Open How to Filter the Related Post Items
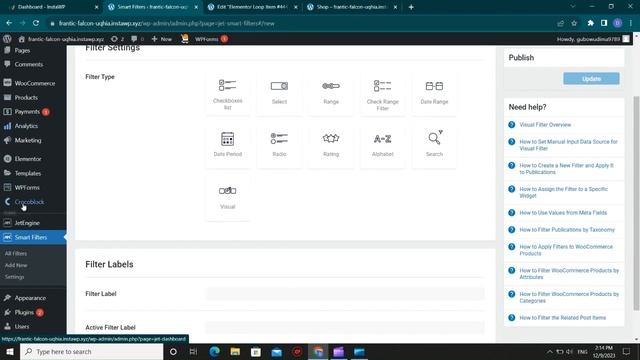640x360 pixels. (562, 318)
